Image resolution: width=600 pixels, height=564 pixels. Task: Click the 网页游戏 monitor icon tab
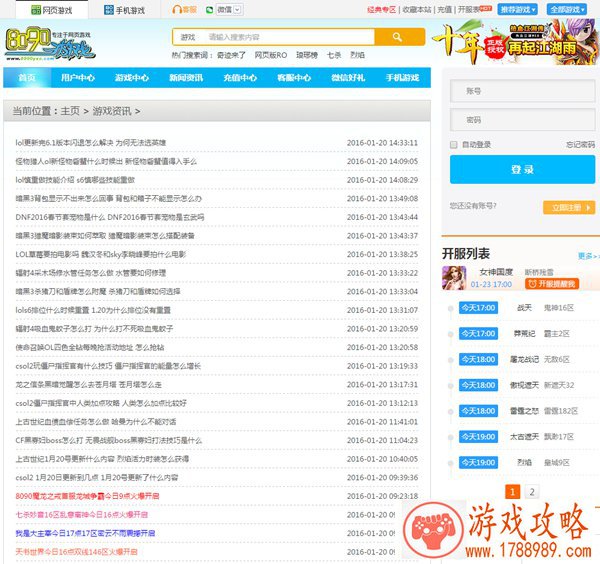(46, 9)
